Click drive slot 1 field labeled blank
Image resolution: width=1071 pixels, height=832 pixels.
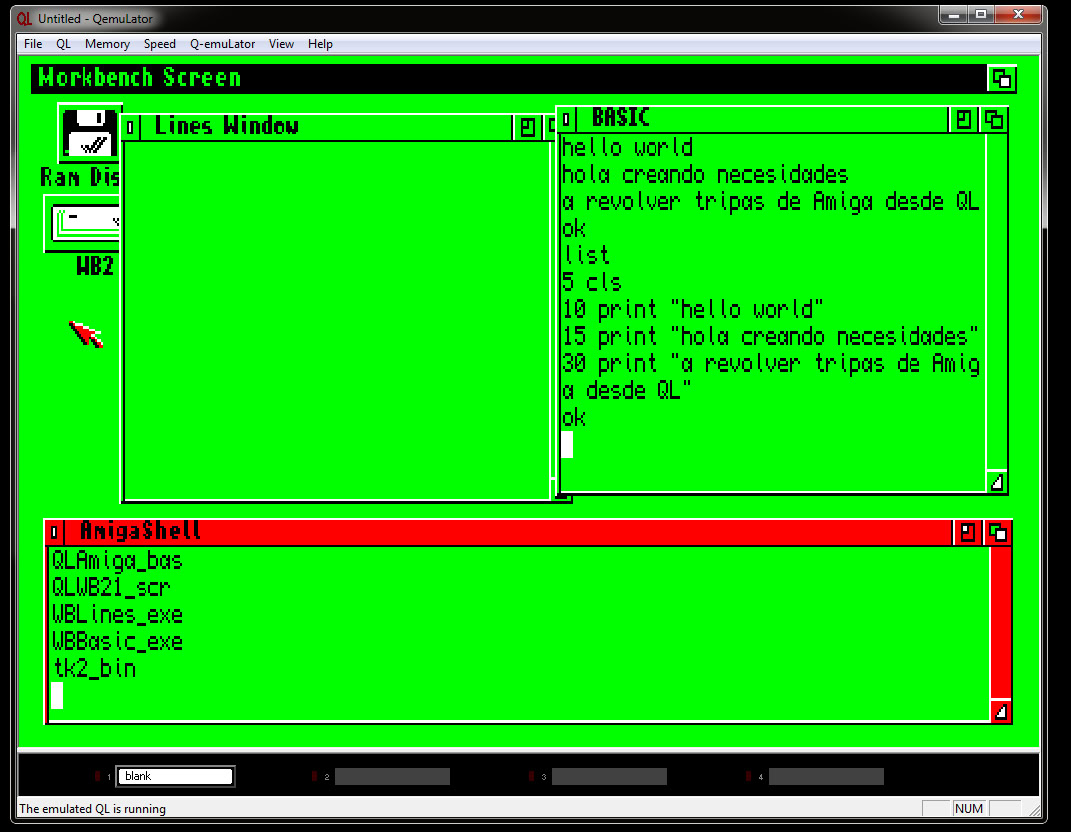click(x=176, y=776)
